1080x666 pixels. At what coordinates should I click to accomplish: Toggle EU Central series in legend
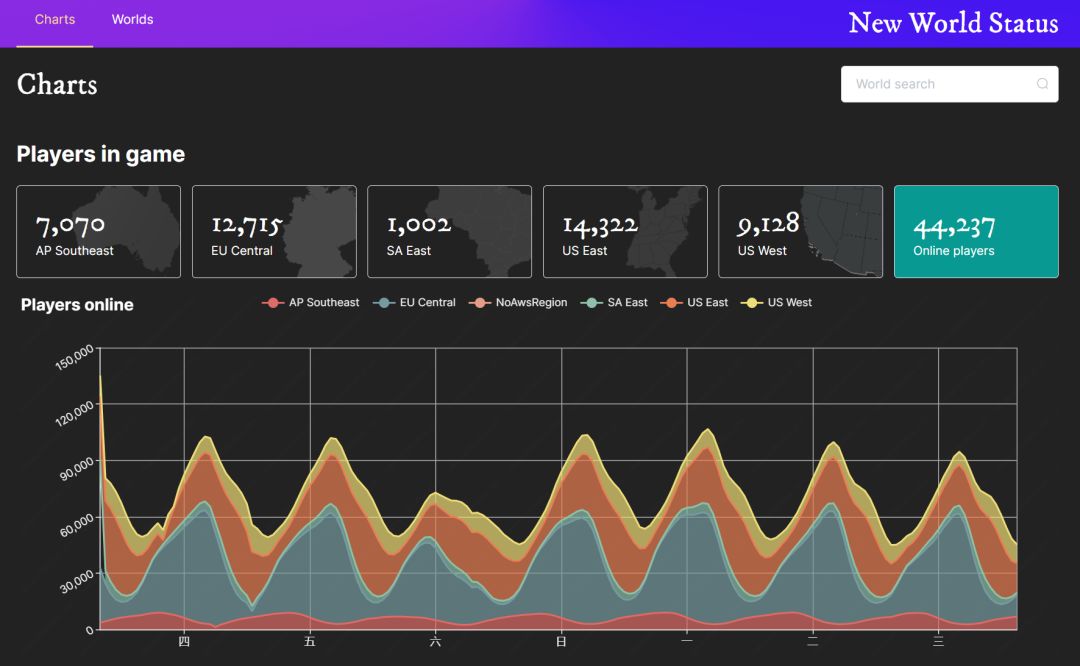(415, 303)
